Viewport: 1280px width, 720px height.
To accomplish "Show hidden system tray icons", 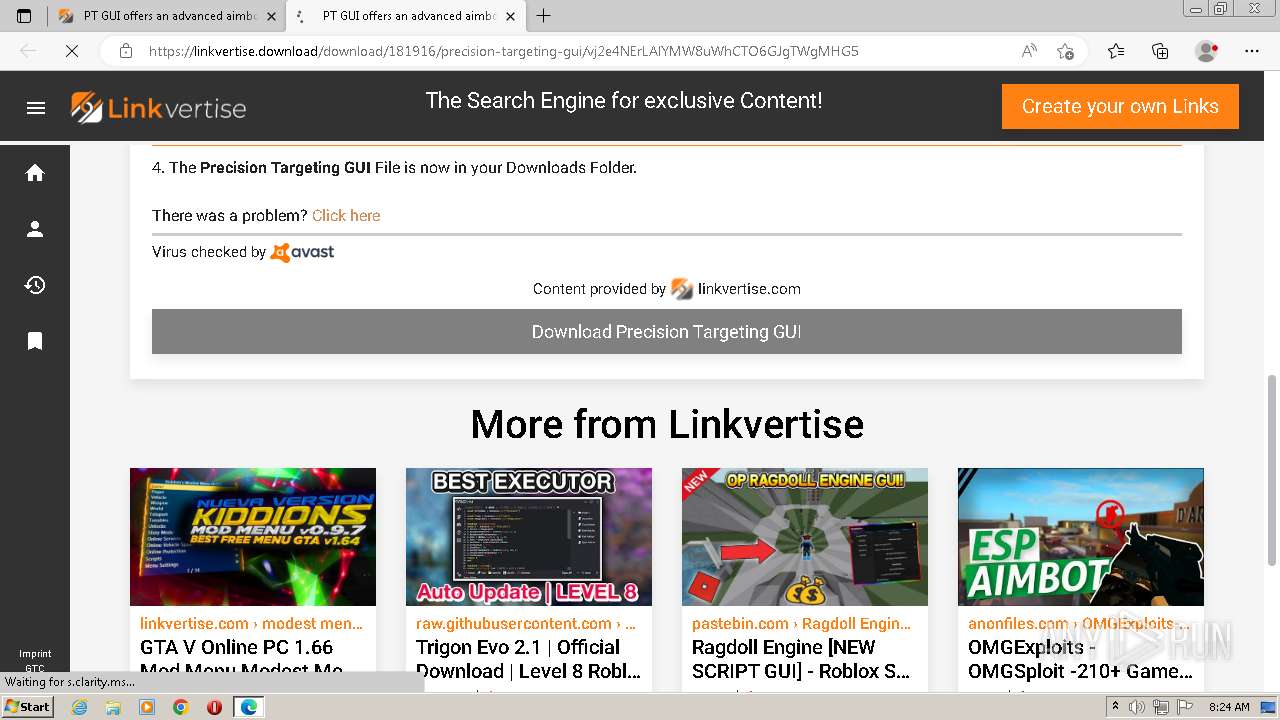I will [1116, 707].
